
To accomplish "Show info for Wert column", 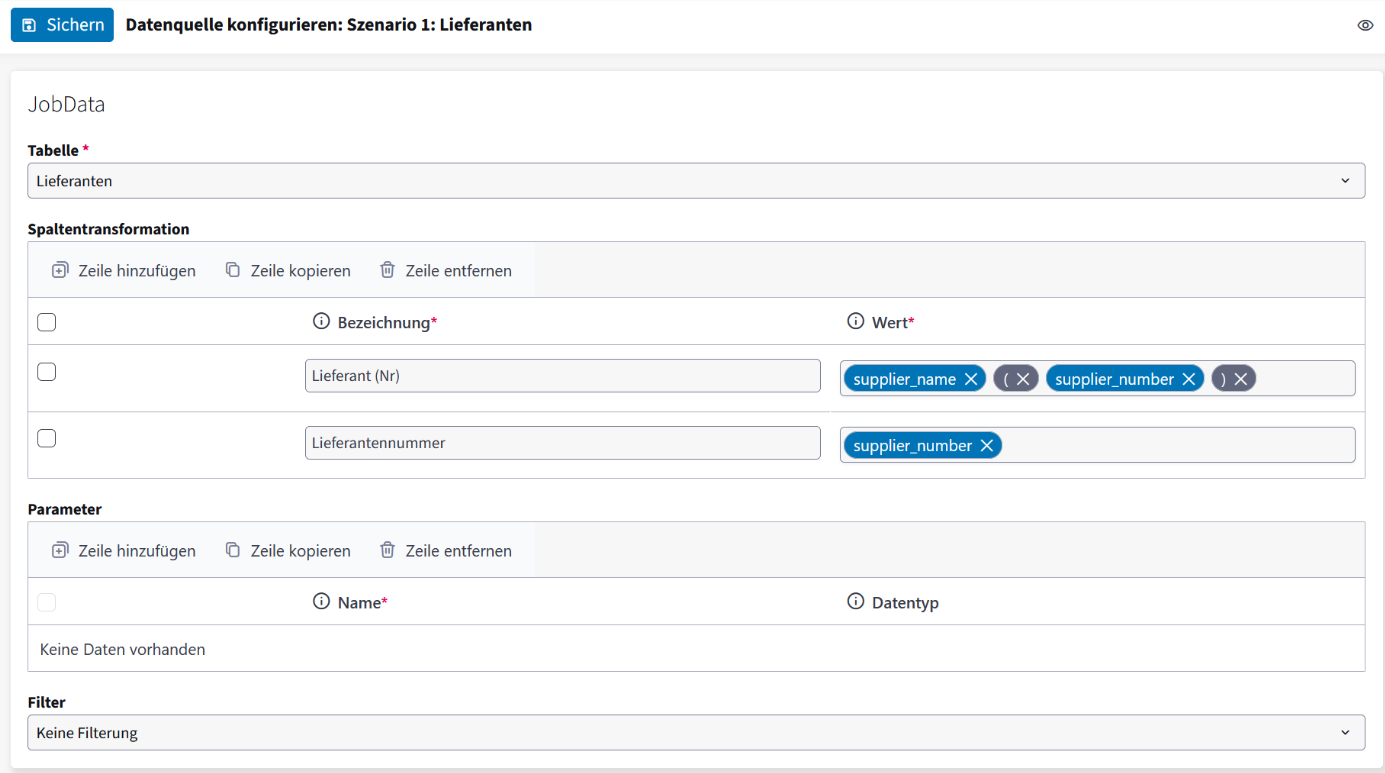I will point(855,321).
